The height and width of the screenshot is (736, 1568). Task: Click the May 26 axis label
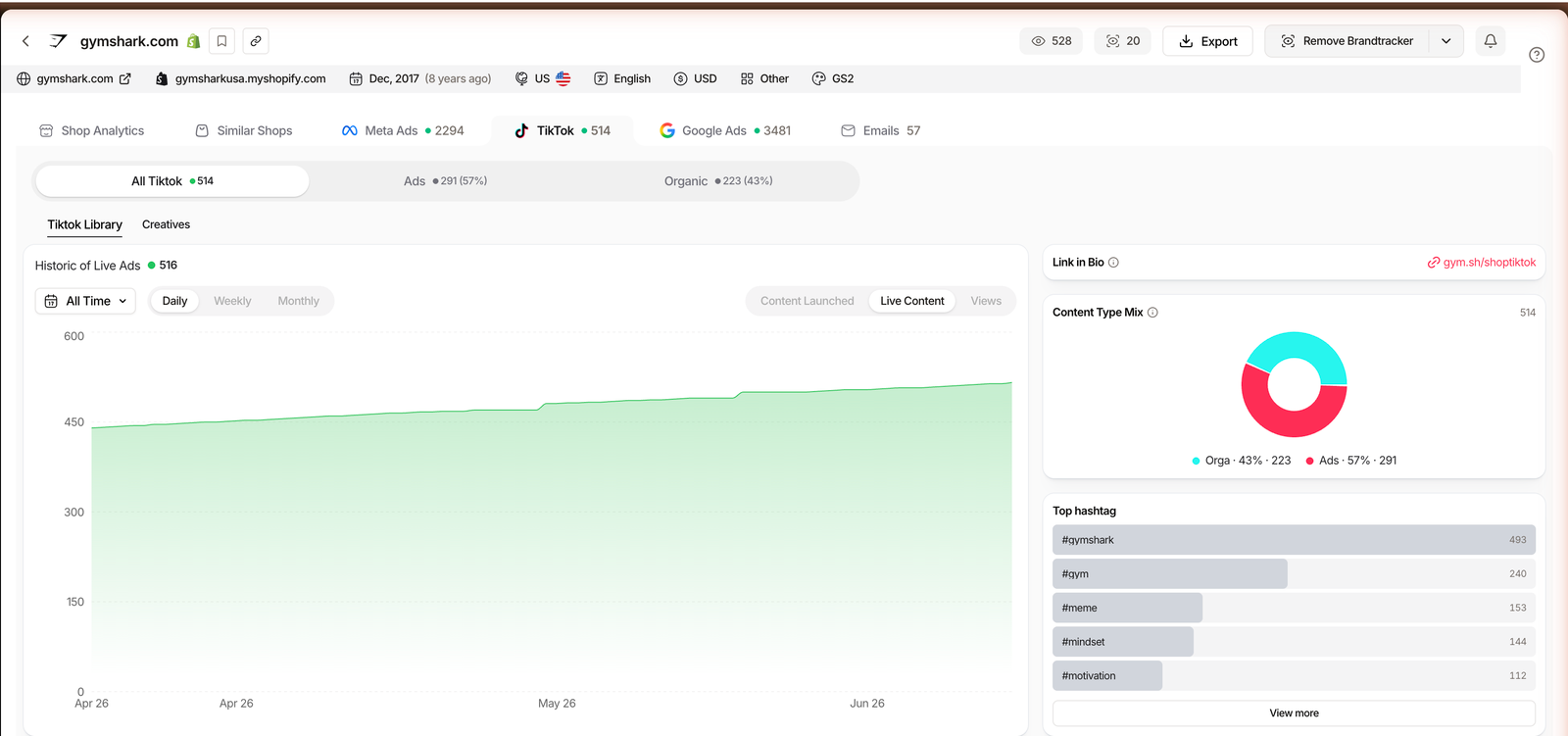tap(557, 704)
